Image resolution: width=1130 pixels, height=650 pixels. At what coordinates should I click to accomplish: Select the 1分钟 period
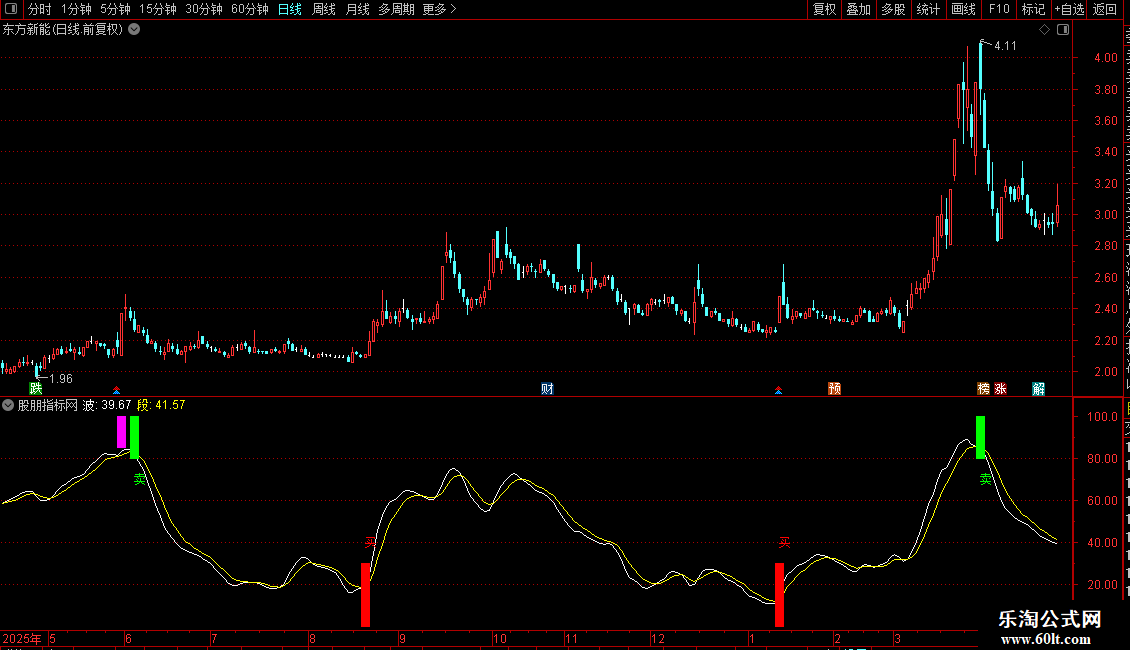tap(76, 9)
